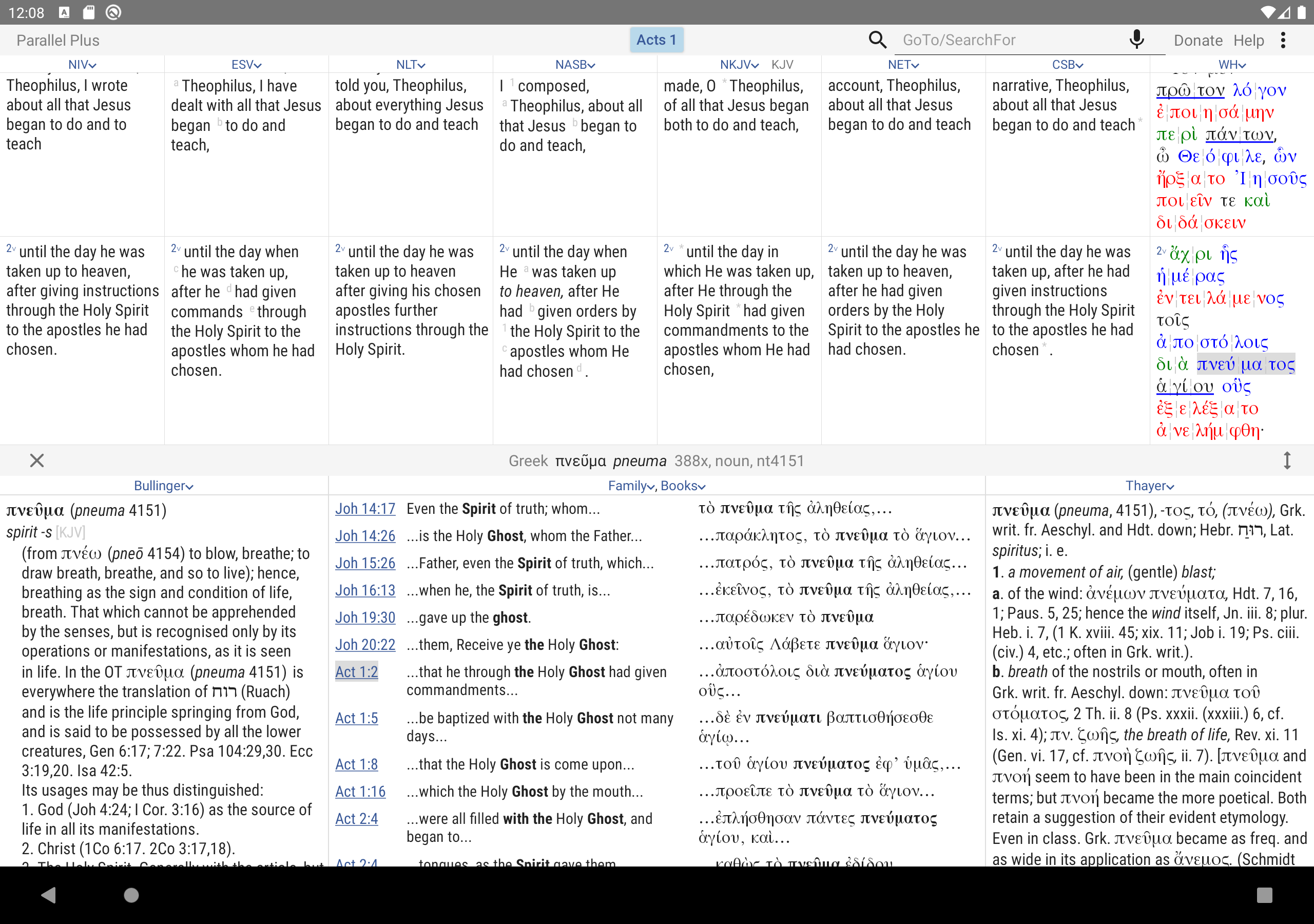Screen dimensions: 1314x924
Task: Open the ESV version dropdown
Action: point(246,65)
